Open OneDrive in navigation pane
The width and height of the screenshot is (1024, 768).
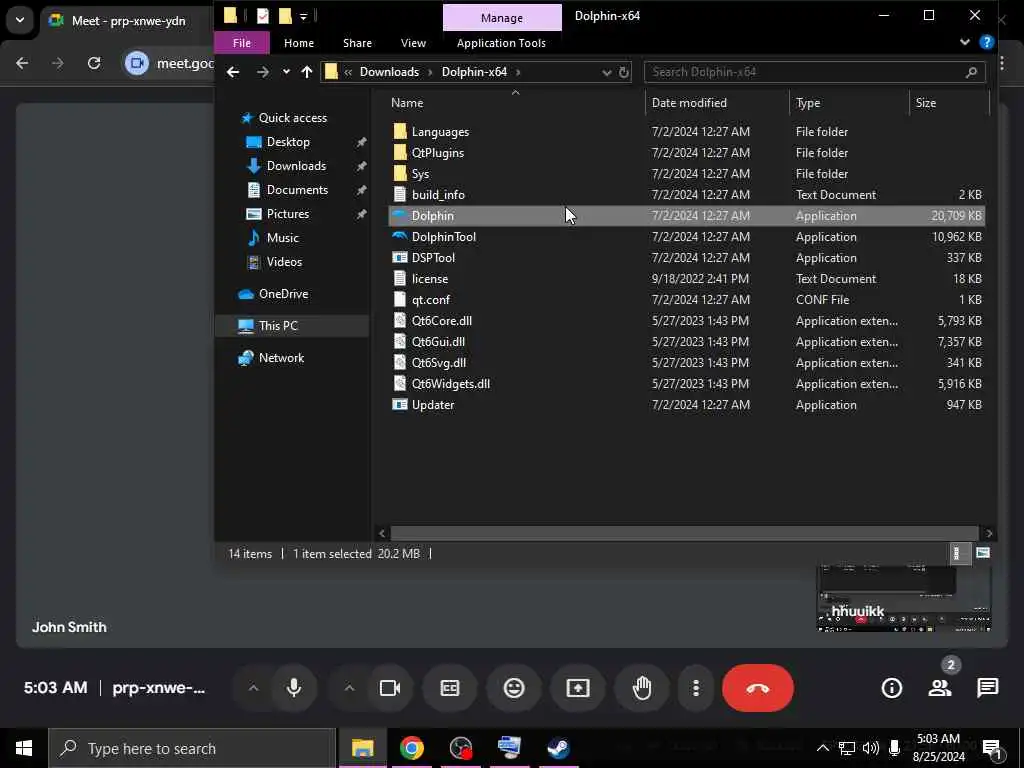click(283, 294)
